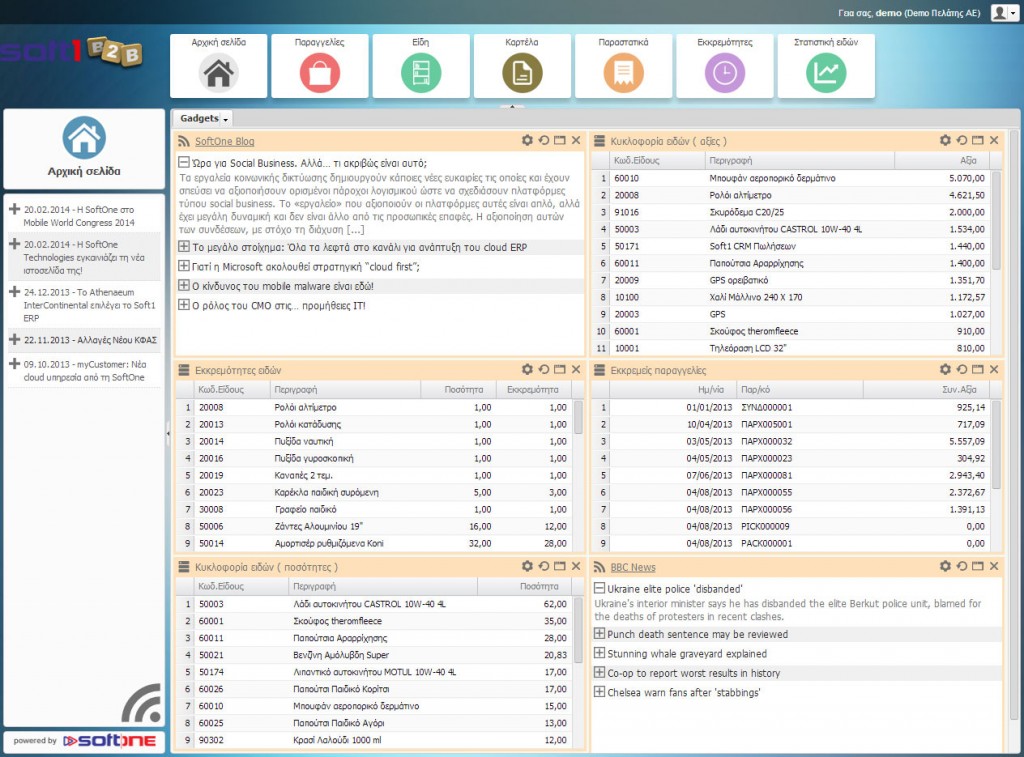Open the Αρχική σελίδα home tile
The height and width of the screenshot is (757, 1024).
tap(218, 66)
